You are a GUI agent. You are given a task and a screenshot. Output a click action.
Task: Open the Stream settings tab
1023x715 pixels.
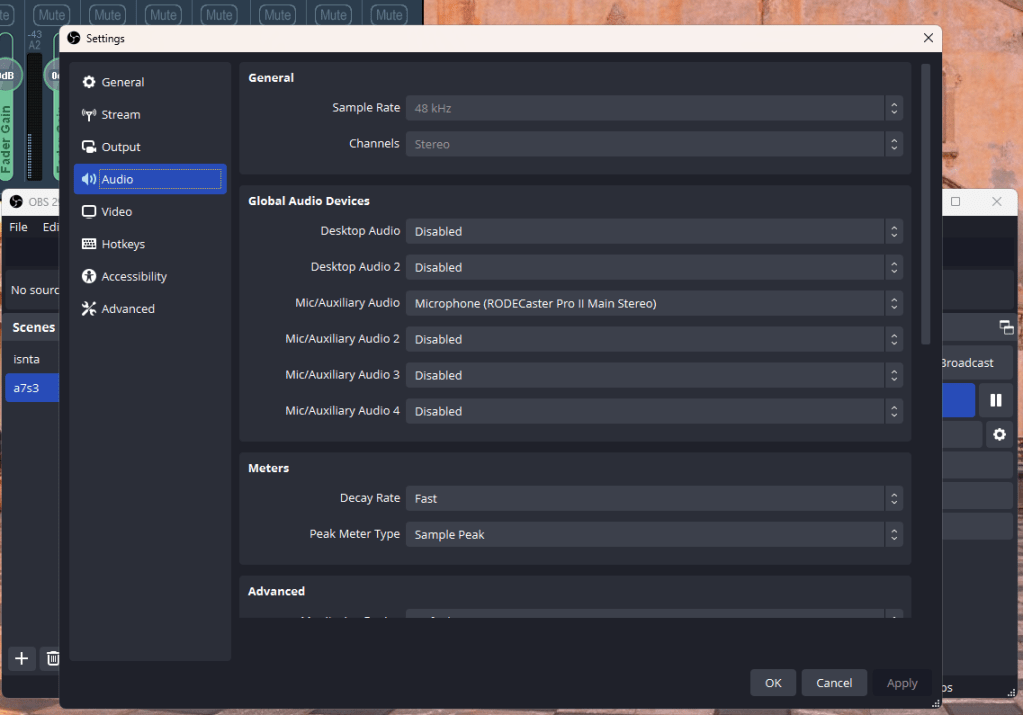pyautogui.click(x=150, y=115)
